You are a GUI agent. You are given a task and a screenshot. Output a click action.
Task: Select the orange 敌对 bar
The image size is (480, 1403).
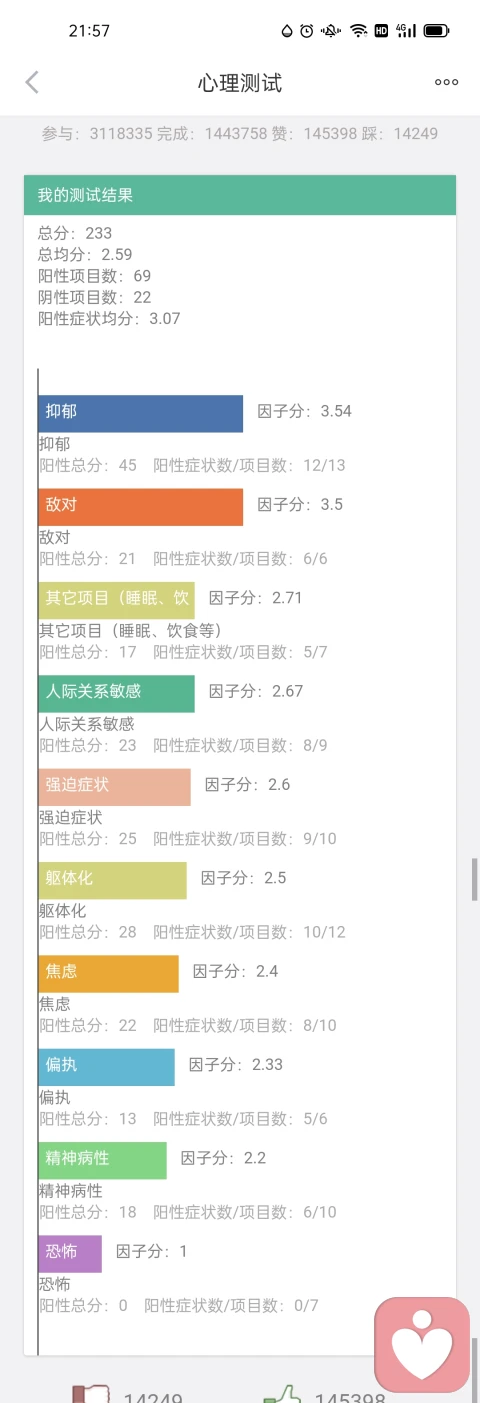(141, 506)
